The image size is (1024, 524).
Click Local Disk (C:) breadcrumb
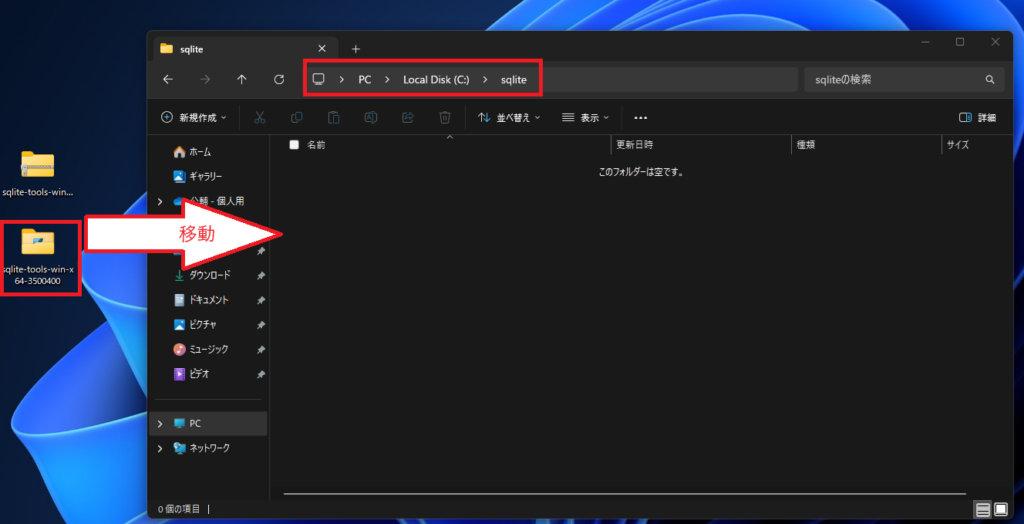coord(436,80)
